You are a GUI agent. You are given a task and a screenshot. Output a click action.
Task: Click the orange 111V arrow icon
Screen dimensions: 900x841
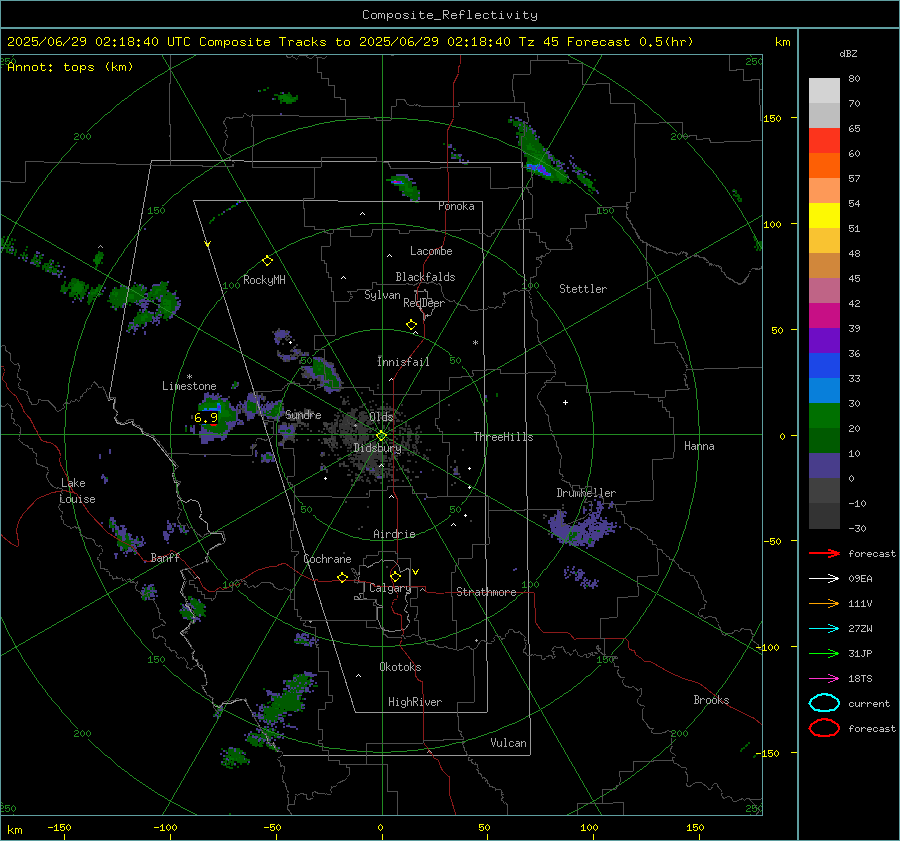[x=824, y=603]
